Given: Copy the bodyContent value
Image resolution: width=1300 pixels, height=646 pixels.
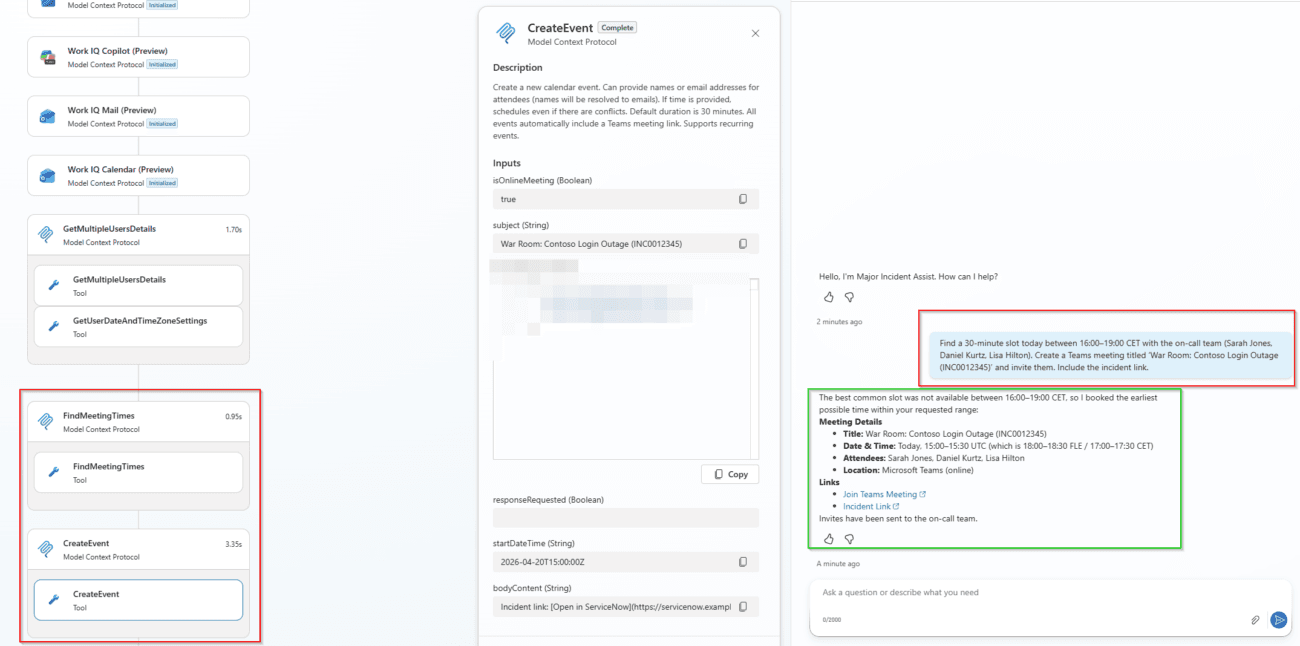Looking at the screenshot, I should [x=742, y=607].
